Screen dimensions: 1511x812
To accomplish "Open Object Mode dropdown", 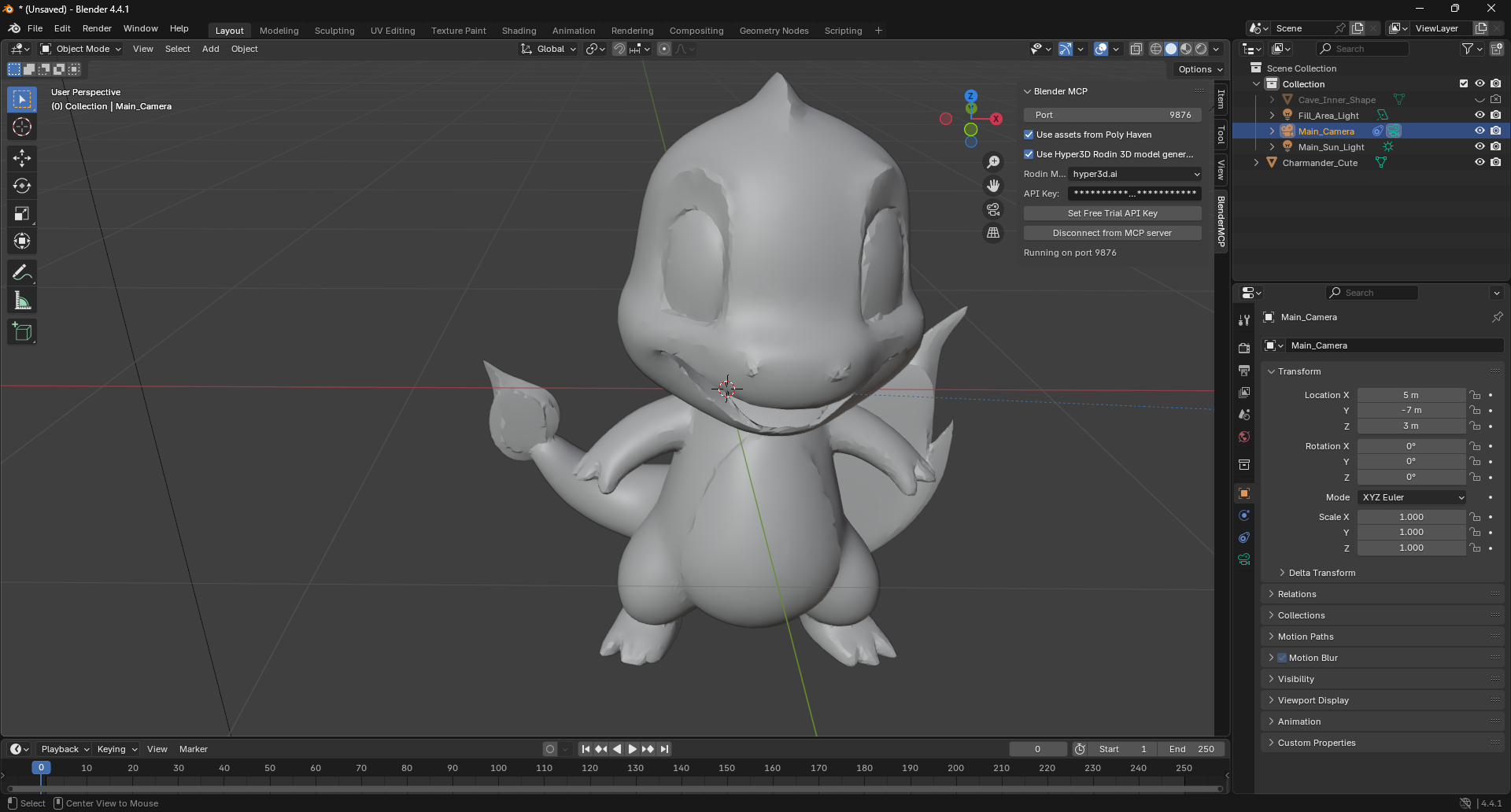I will (81, 49).
